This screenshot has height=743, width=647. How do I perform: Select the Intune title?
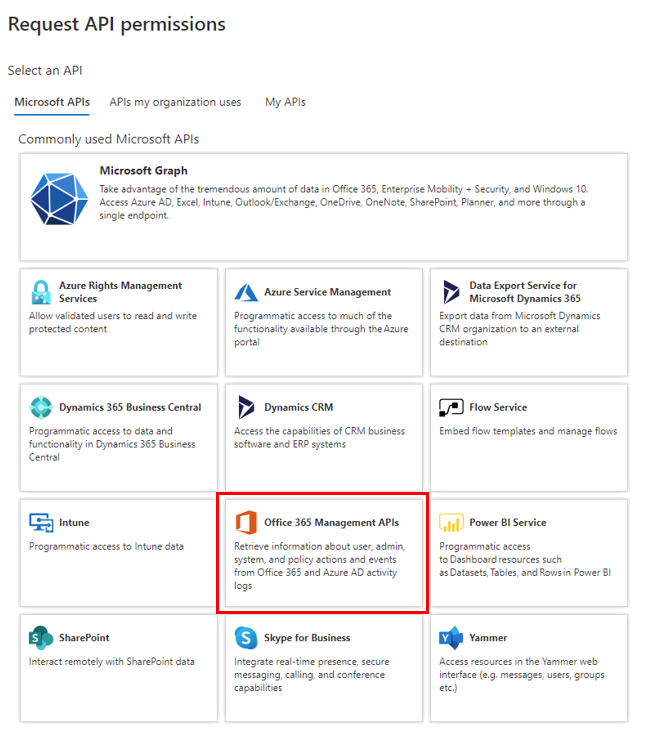(74, 523)
